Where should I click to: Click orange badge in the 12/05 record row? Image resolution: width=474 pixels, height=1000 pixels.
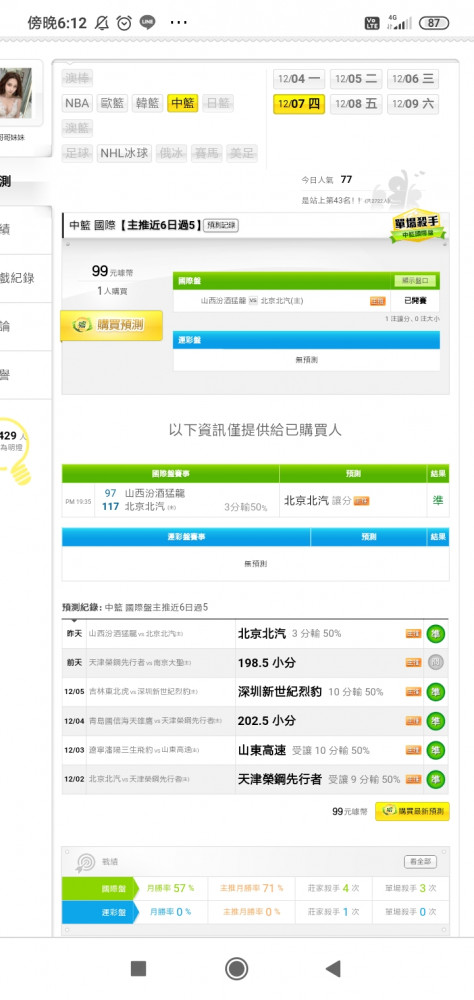click(x=413, y=692)
